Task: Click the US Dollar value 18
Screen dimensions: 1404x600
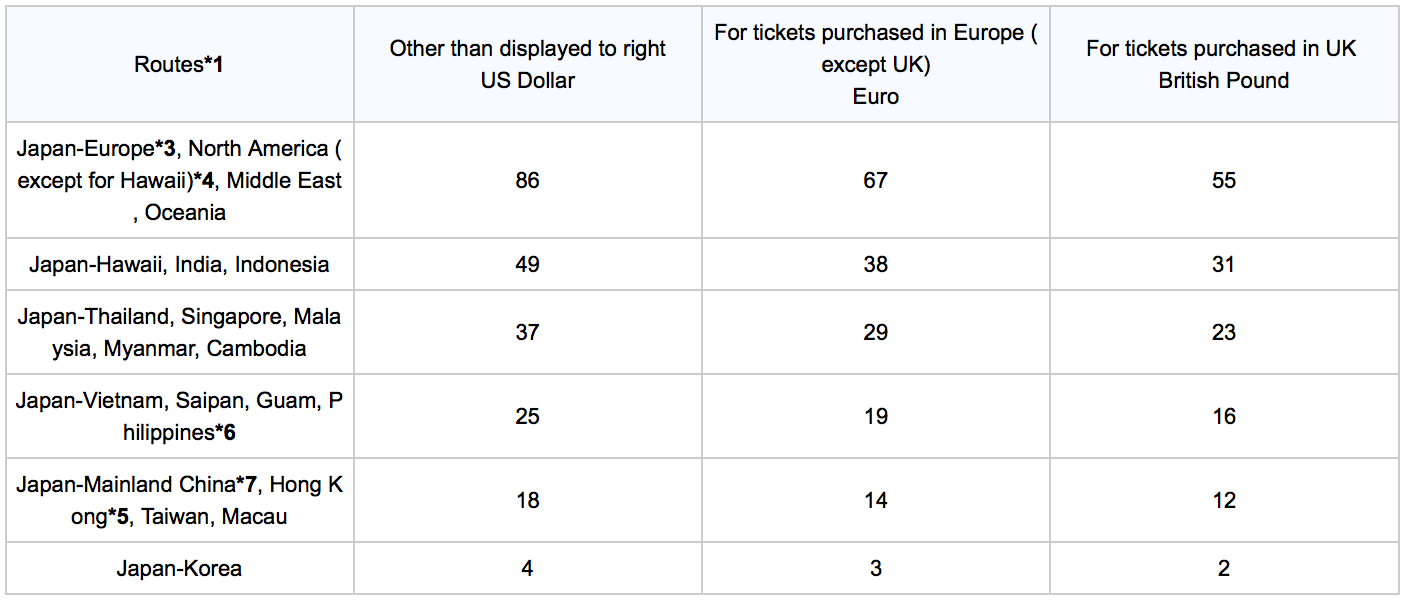Action: [x=527, y=501]
